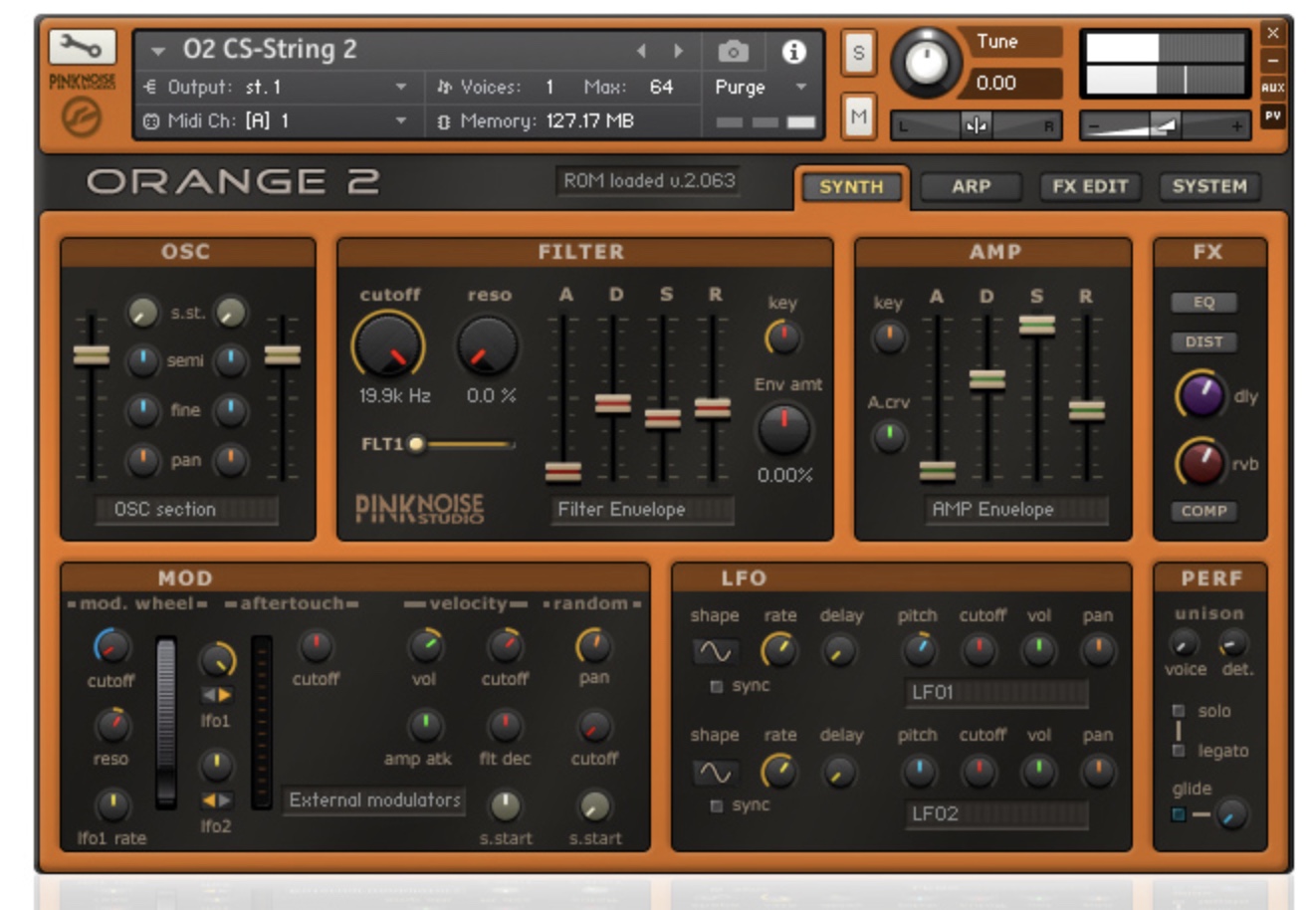Toggle the DIST effect button
Screen dimensions: 1316x910
click(x=1204, y=341)
